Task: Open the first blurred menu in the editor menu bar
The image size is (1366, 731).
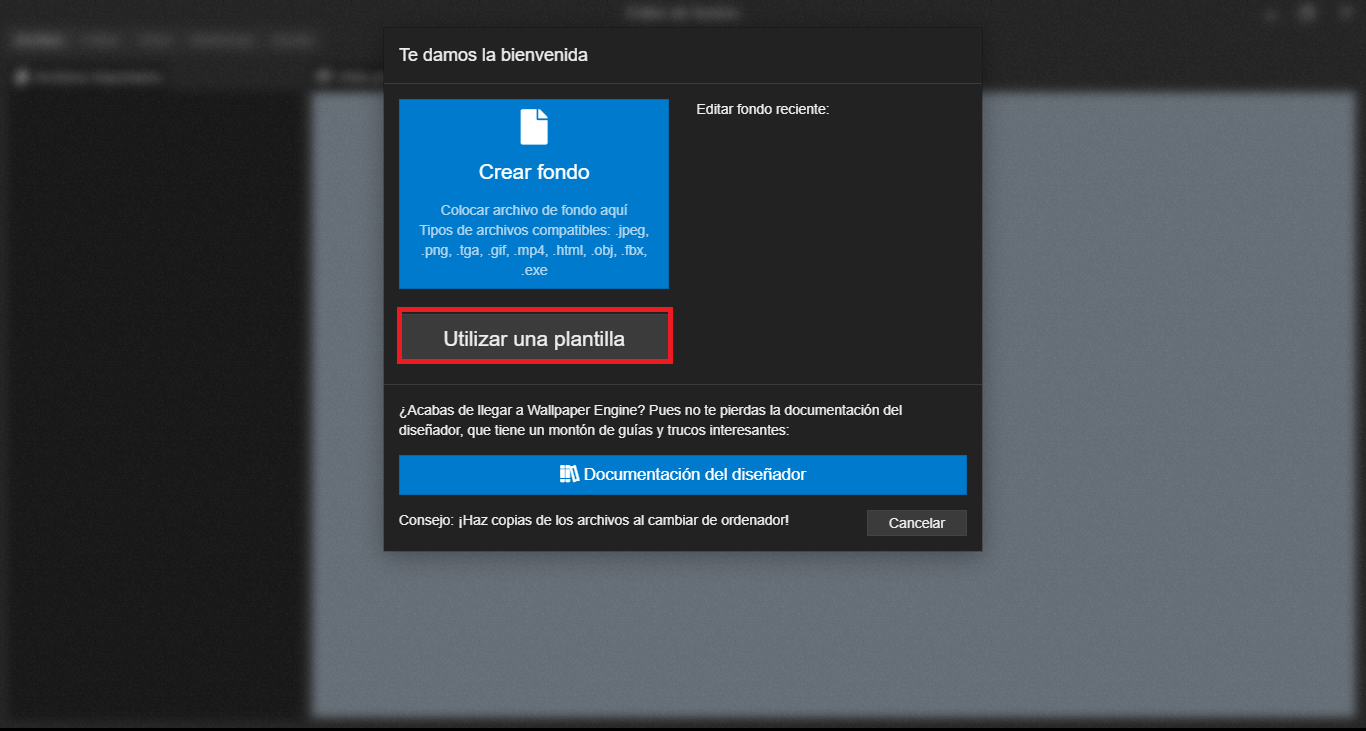Action: coord(38,41)
